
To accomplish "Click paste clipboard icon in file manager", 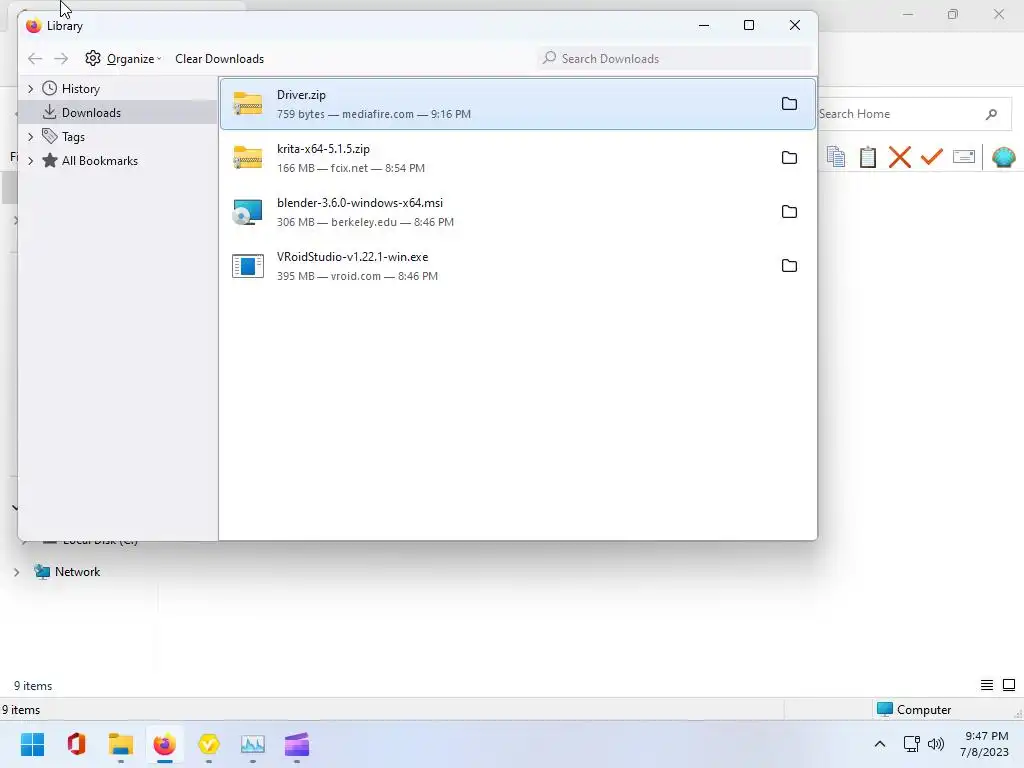I will (867, 157).
